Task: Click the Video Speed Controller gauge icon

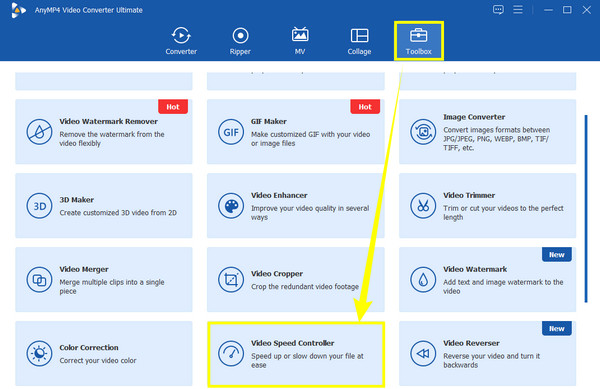Action: pyautogui.click(x=231, y=353)
